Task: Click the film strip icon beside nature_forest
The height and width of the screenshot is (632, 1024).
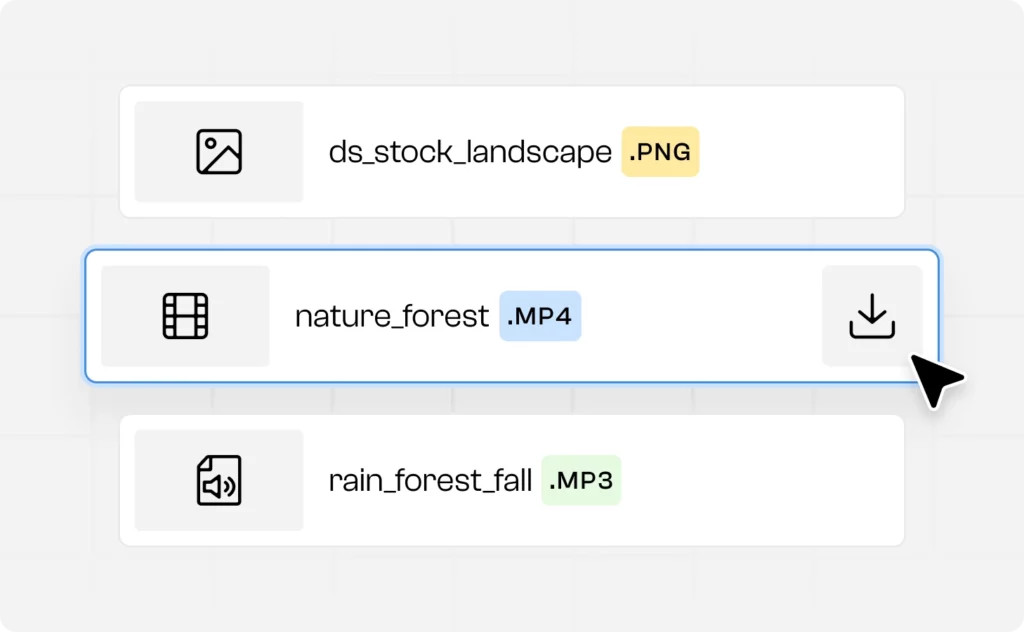Action: pos(185,316)
